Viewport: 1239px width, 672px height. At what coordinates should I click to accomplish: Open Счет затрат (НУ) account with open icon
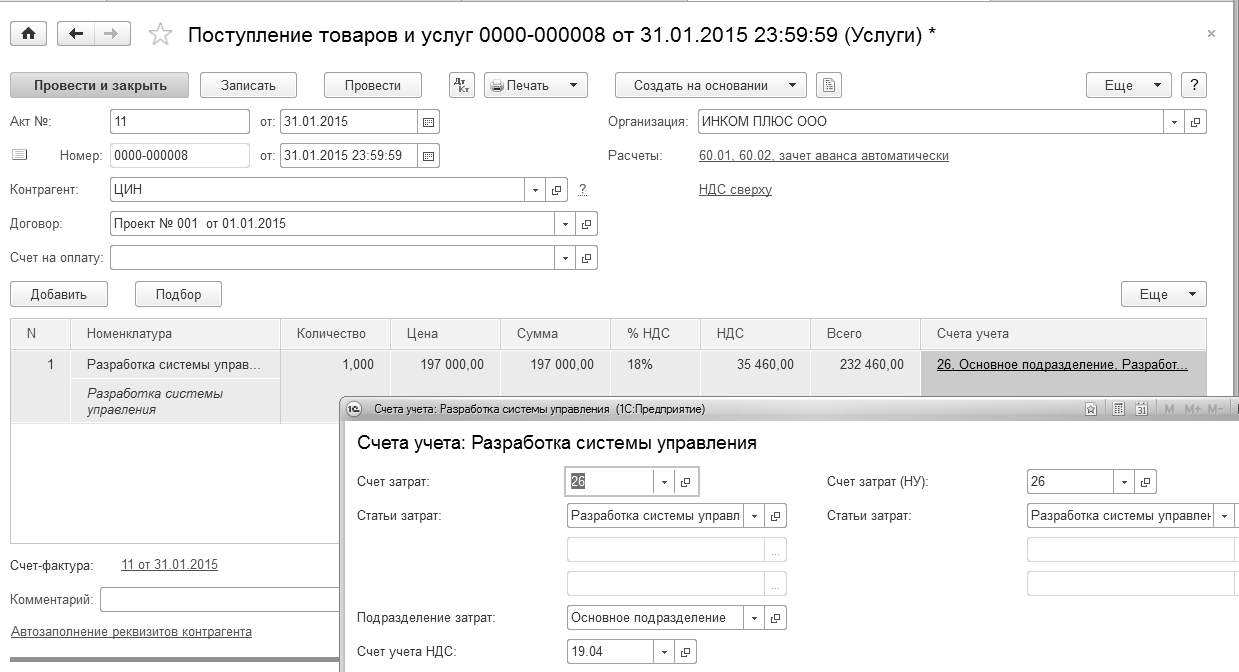[1146, 482]
